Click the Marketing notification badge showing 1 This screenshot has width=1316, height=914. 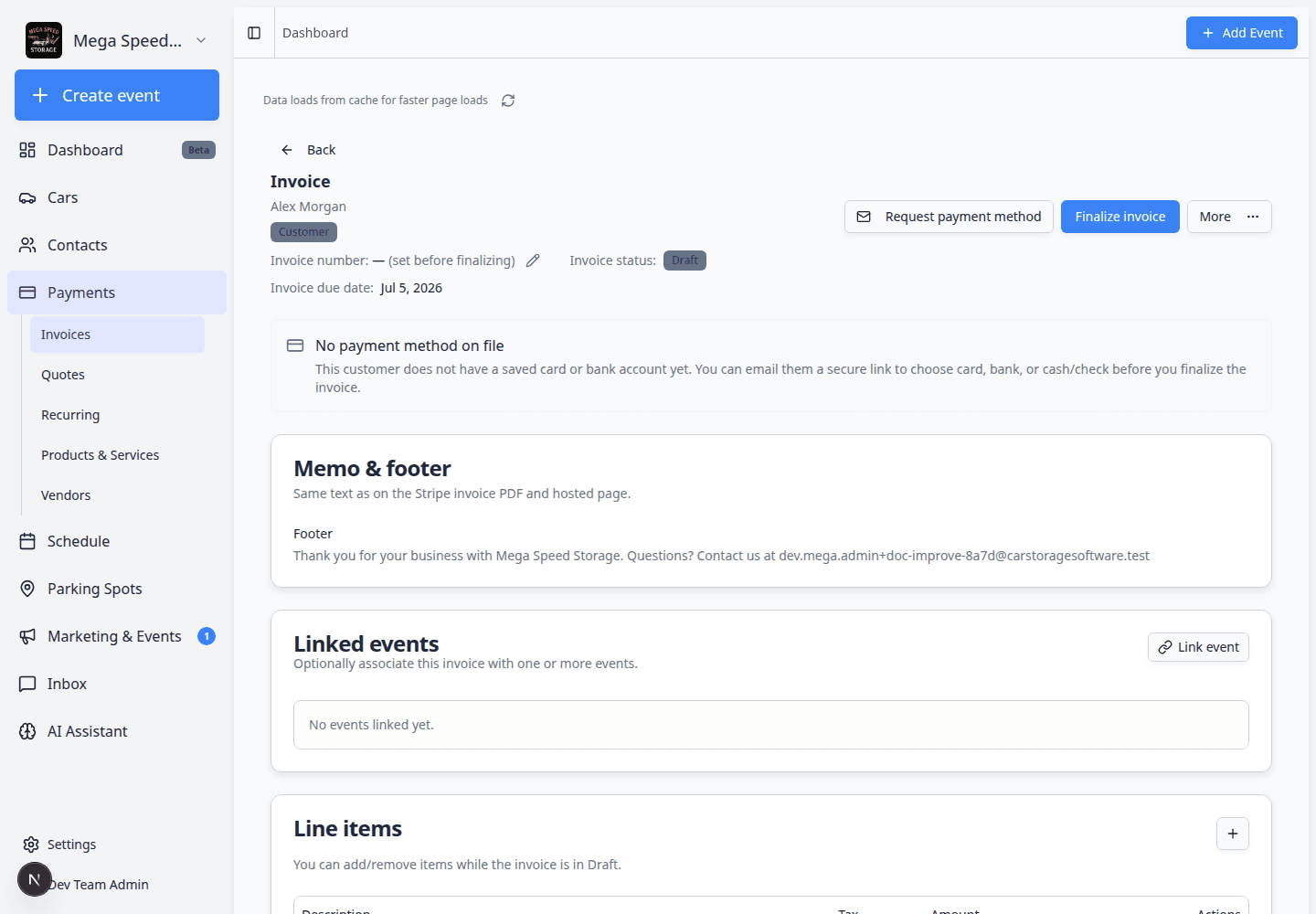207,636
